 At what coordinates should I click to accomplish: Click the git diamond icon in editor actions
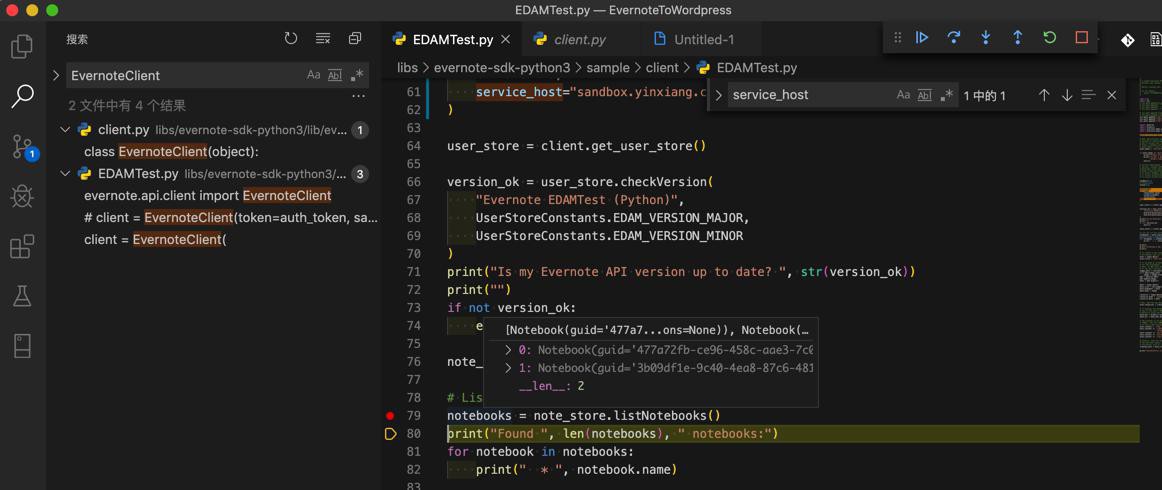pyautogui.click(x=1126, y=40)
